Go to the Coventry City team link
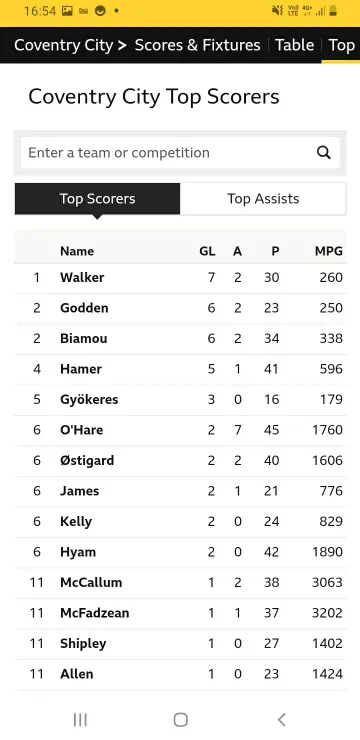 [64, 45]
